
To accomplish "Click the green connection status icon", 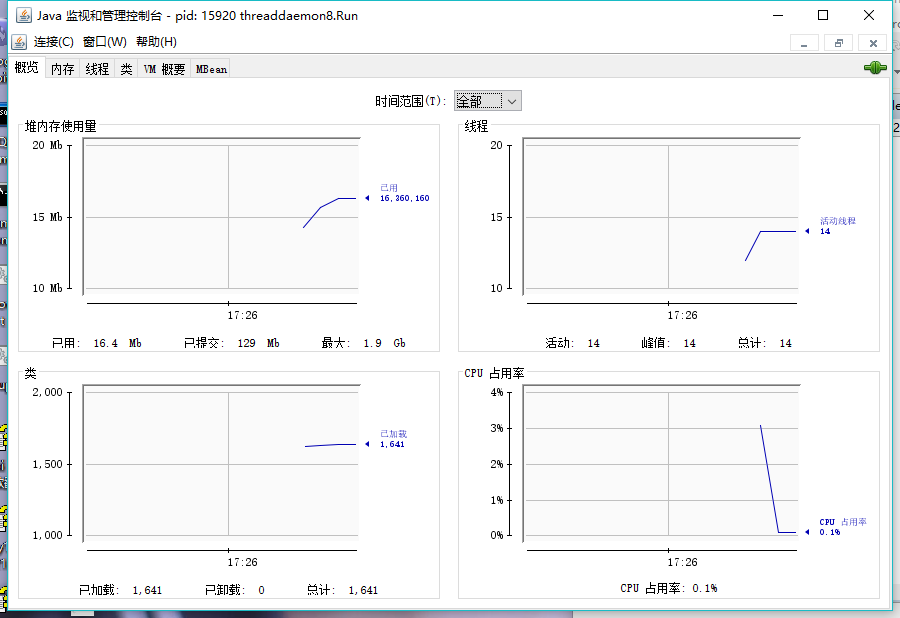I will (x=875, y=68).
